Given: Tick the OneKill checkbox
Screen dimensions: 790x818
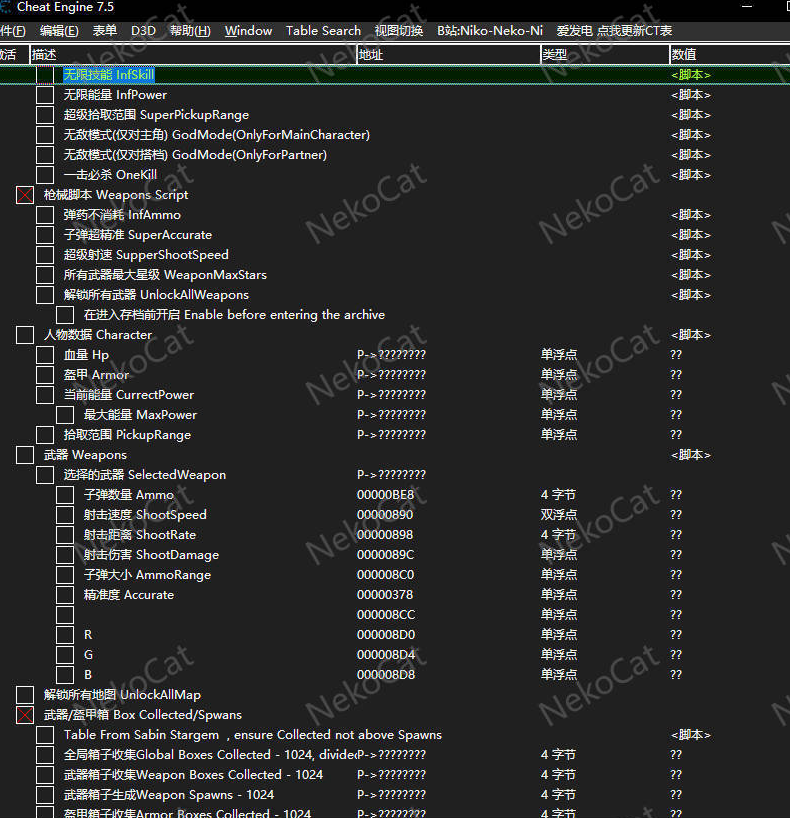Looking at the screenshot, I should click(x=45, y=175).
